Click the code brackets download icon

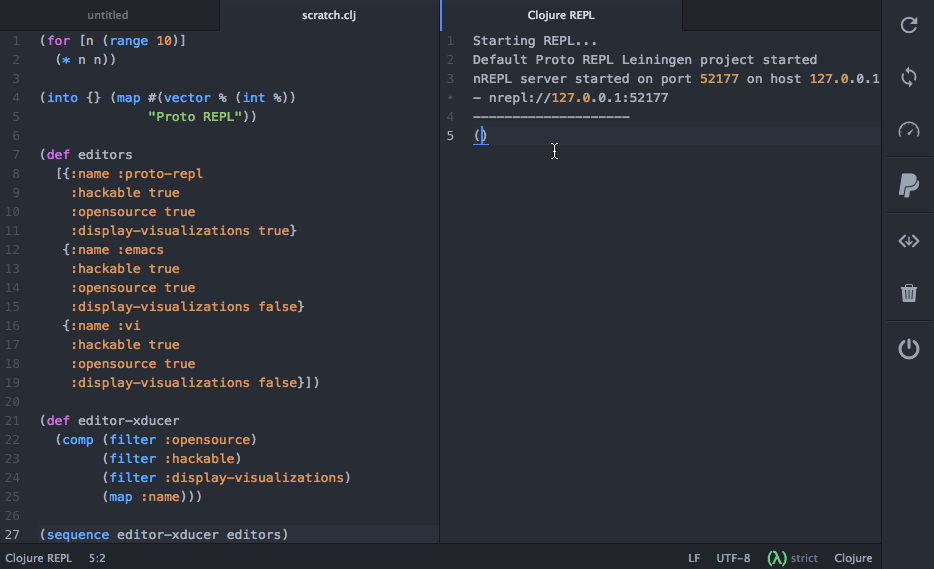[x=908, y=241]
